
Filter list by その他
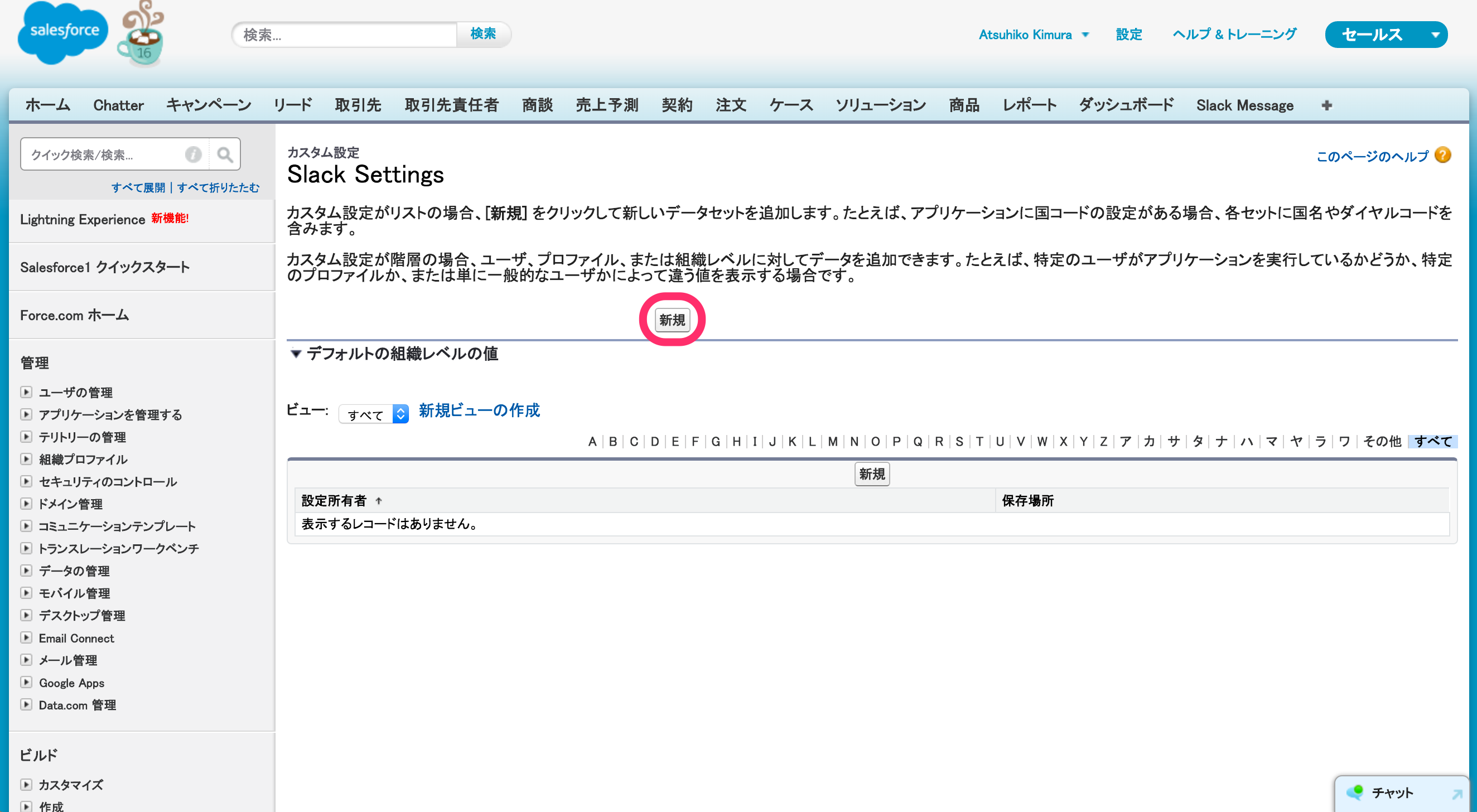[1382, 442]
